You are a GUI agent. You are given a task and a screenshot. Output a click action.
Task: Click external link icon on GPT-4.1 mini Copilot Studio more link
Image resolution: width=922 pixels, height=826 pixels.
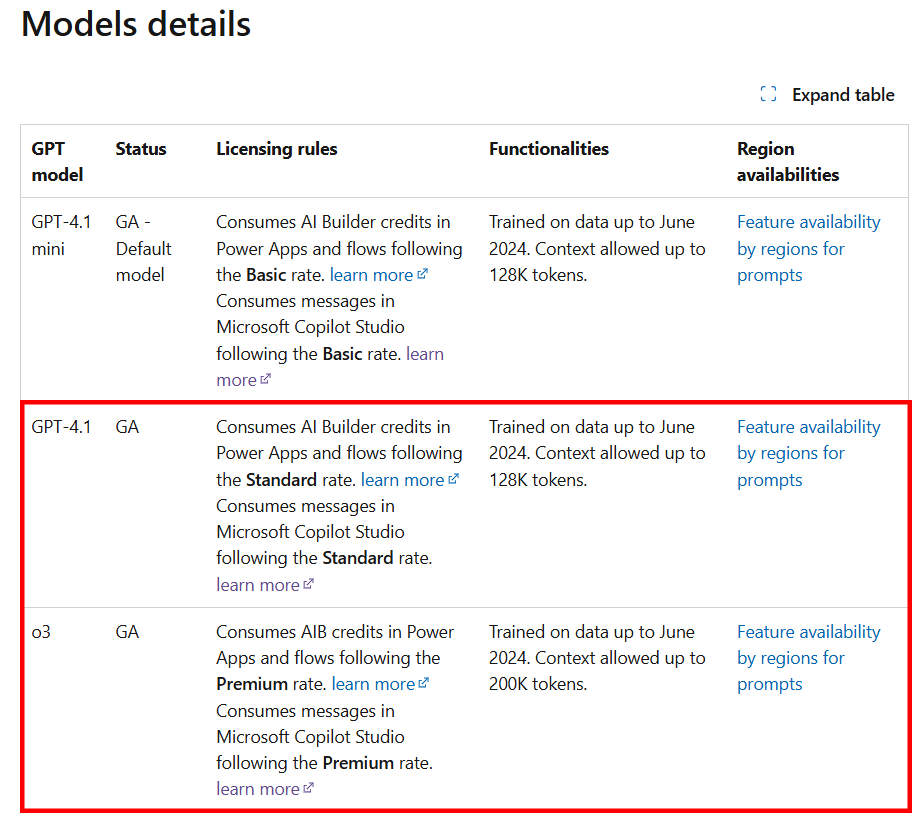click(x=266, y=379)
